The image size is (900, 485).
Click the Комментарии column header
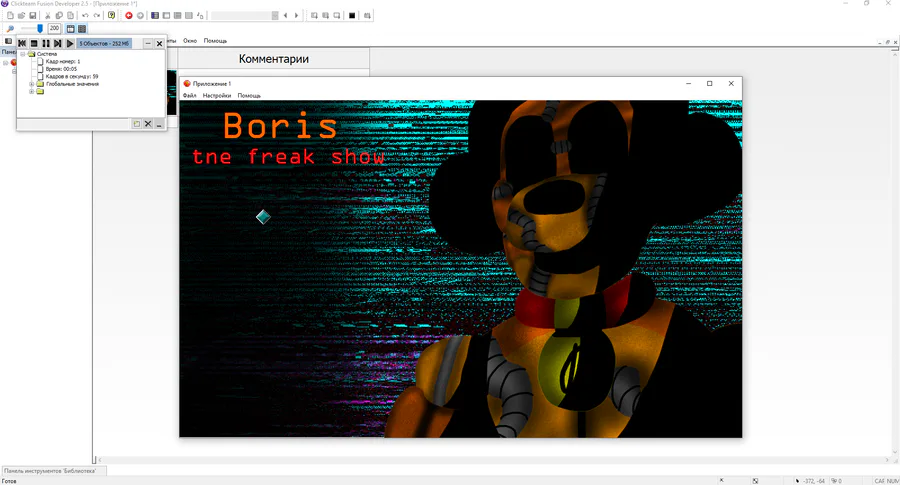274,59
